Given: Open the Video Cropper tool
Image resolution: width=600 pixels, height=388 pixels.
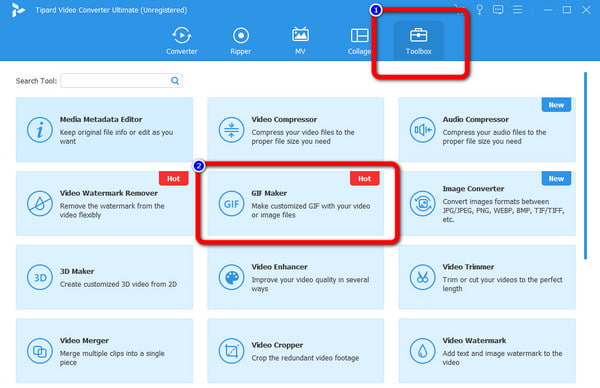Looking at the screenshot, I should click(295, 351).
